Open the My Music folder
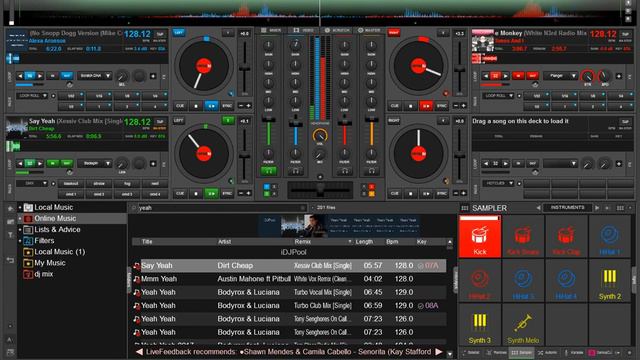This screenshot has width=640, height=360. 49,263
